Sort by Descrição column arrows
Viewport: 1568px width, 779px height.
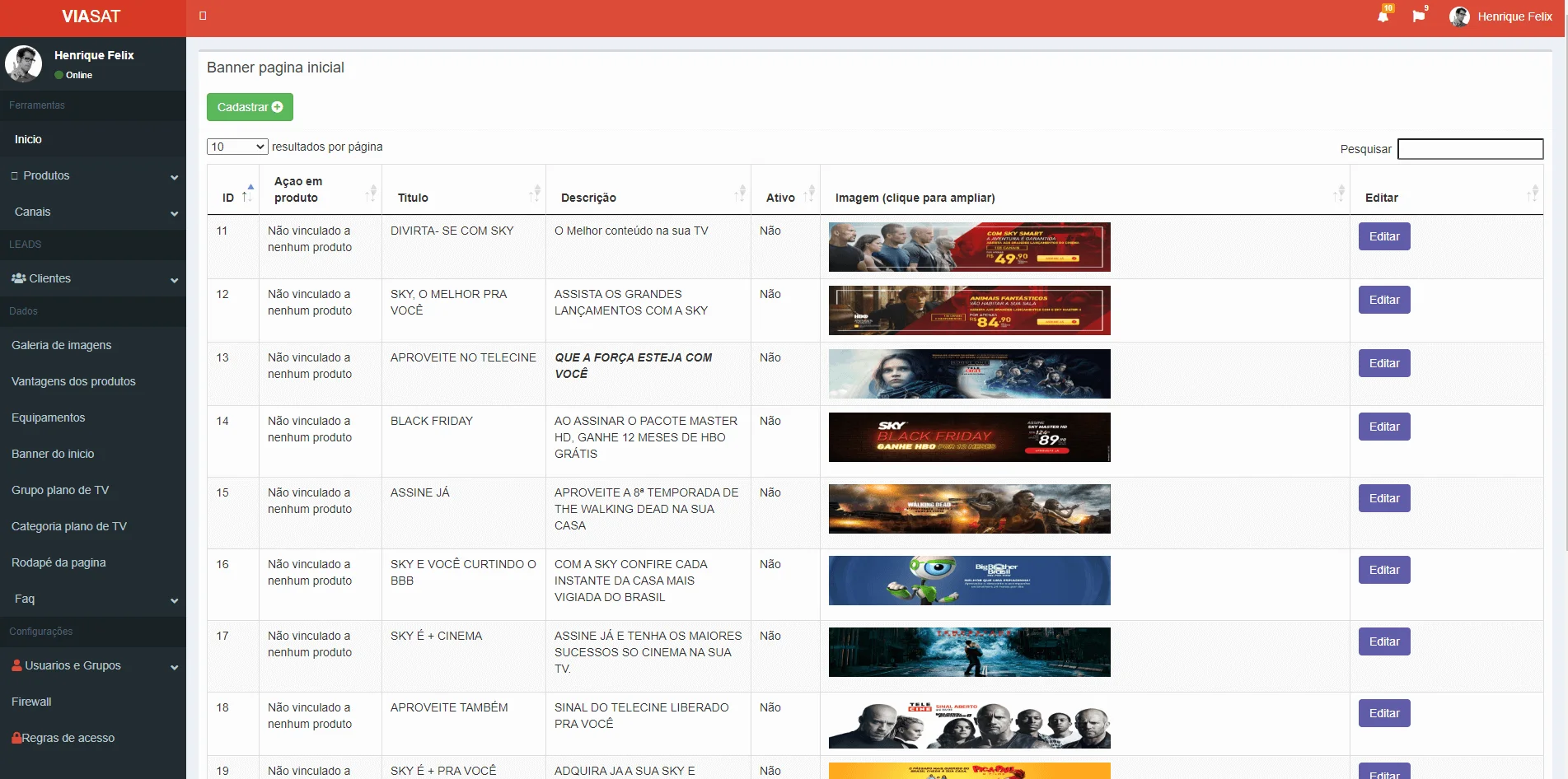(x=740, y=194)
